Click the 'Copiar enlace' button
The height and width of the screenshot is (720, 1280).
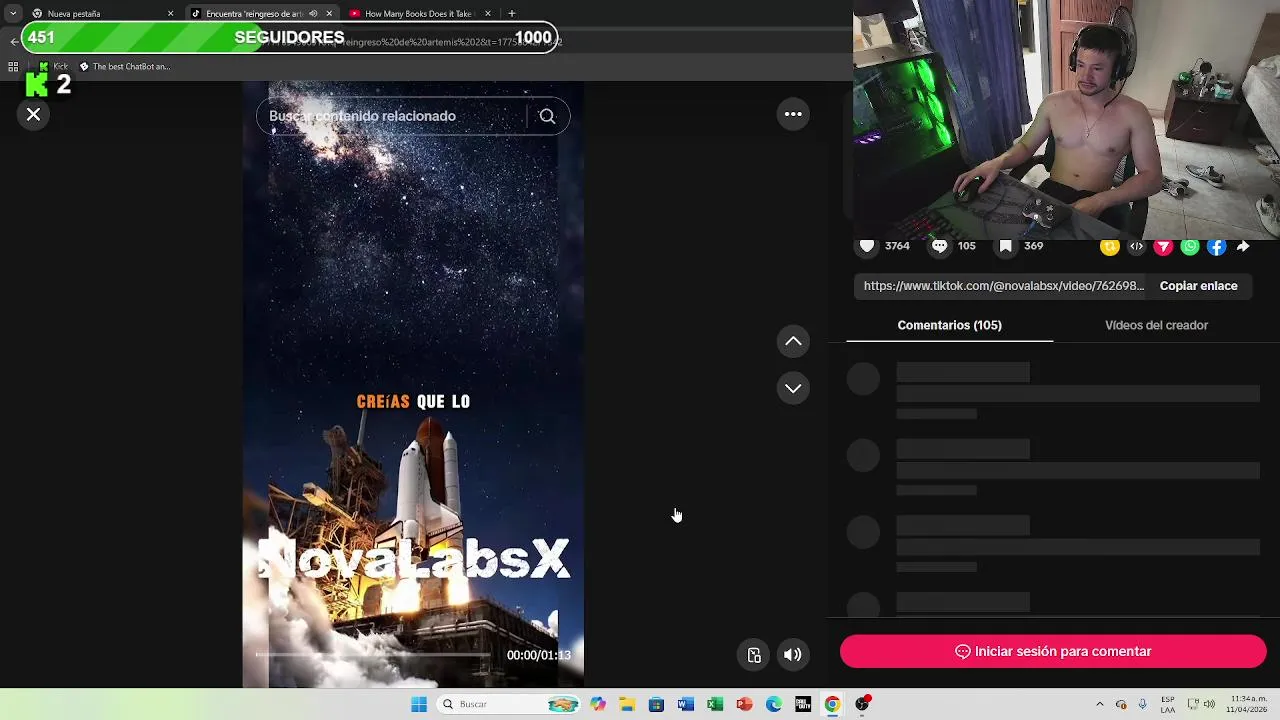coord(1198,286)
